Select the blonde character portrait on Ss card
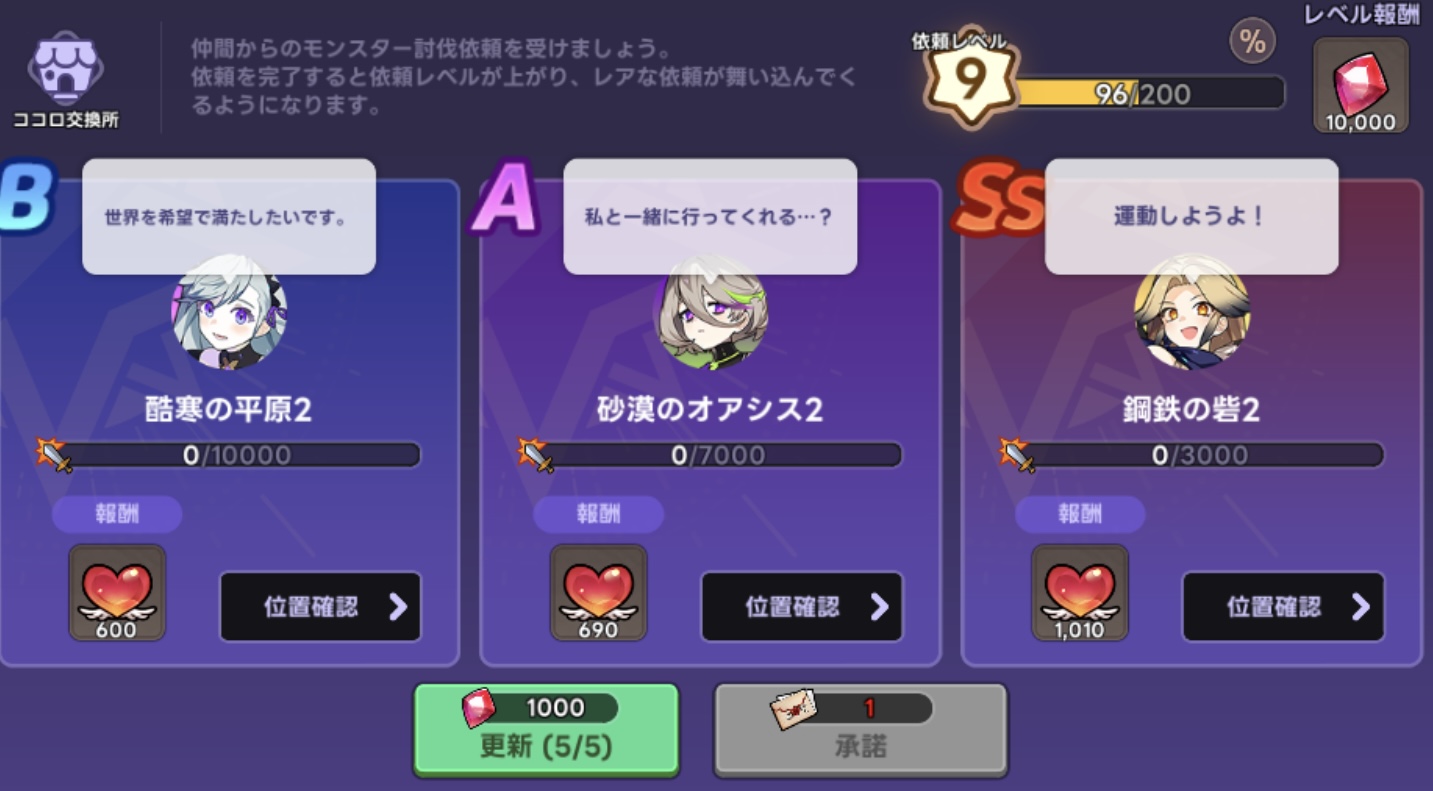The width and height of the screenshot is (1433, 791). (x=1191, y=311)
